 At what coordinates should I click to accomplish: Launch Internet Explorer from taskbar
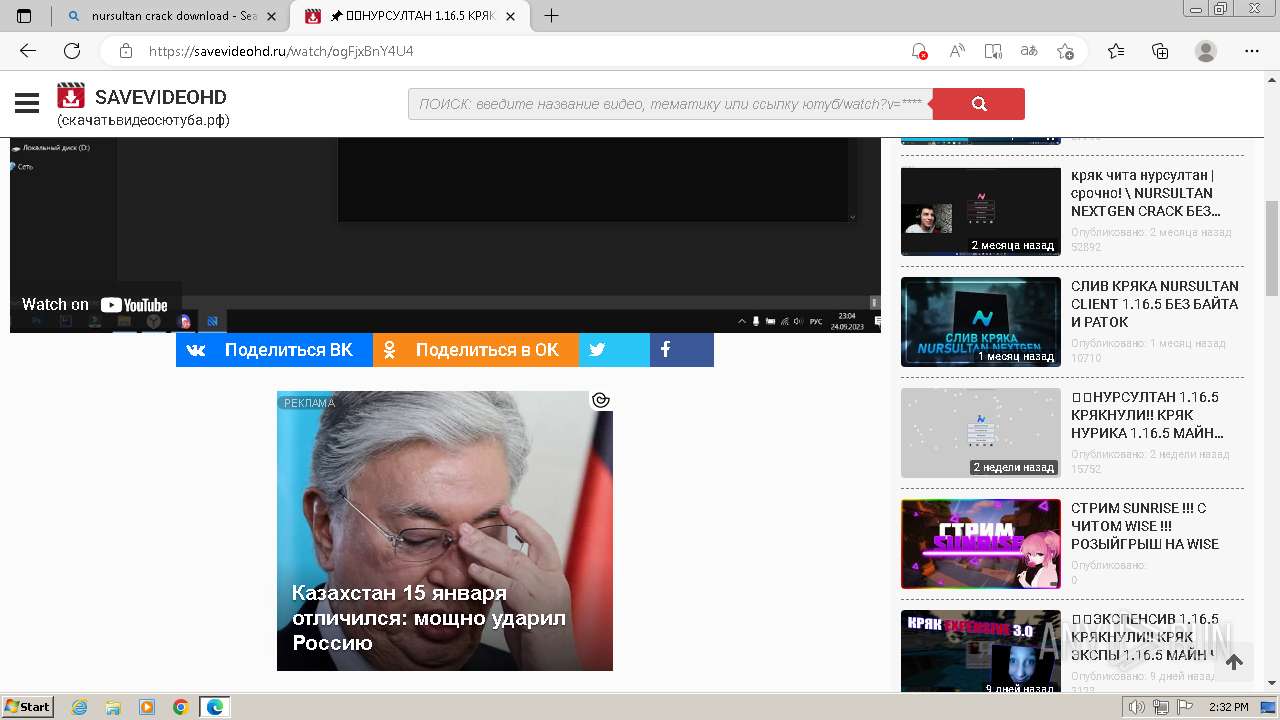80,707
